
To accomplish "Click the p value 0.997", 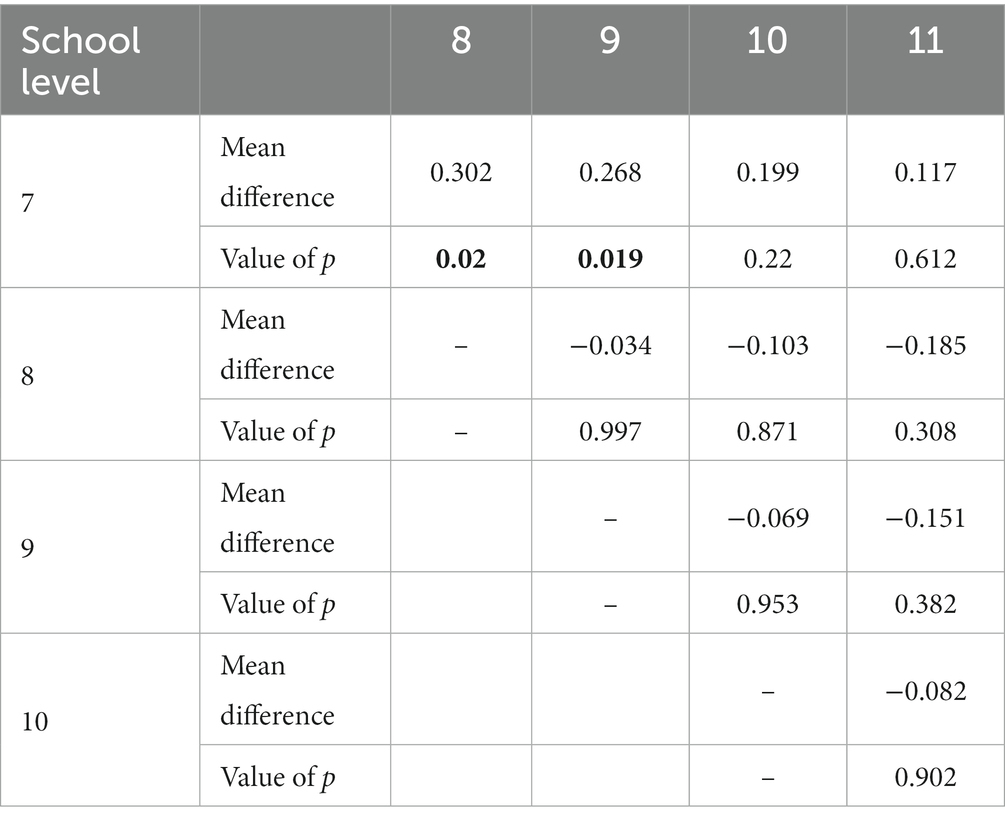I will [x=610, y=431].
